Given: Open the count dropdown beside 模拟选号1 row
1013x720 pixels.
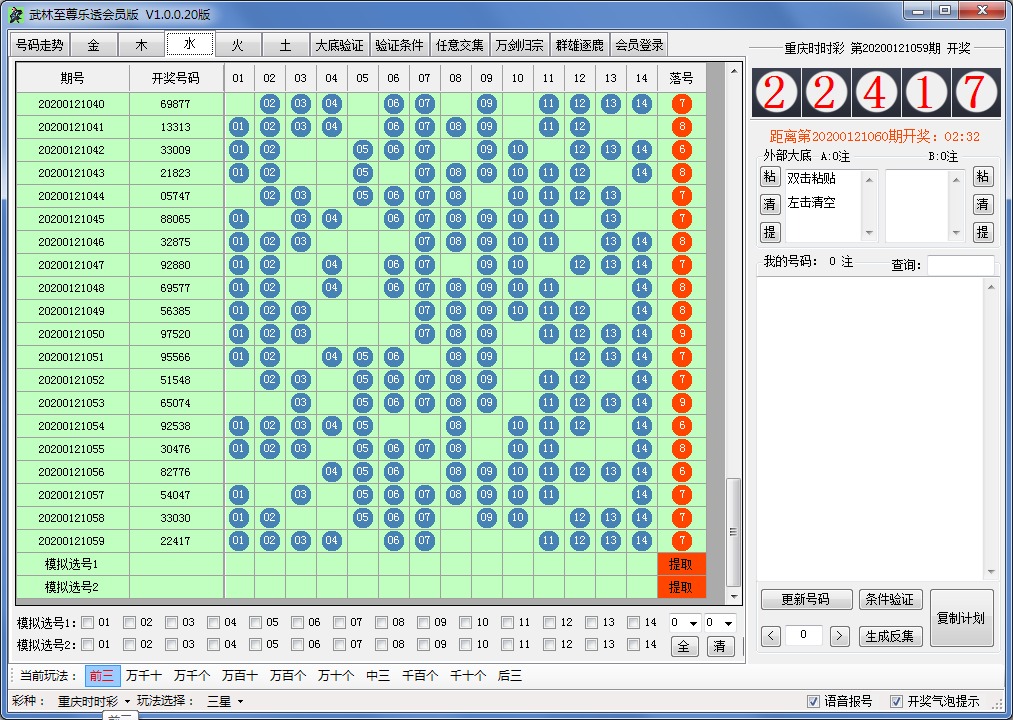Looking at the screenshot, I should coord(686,621).
